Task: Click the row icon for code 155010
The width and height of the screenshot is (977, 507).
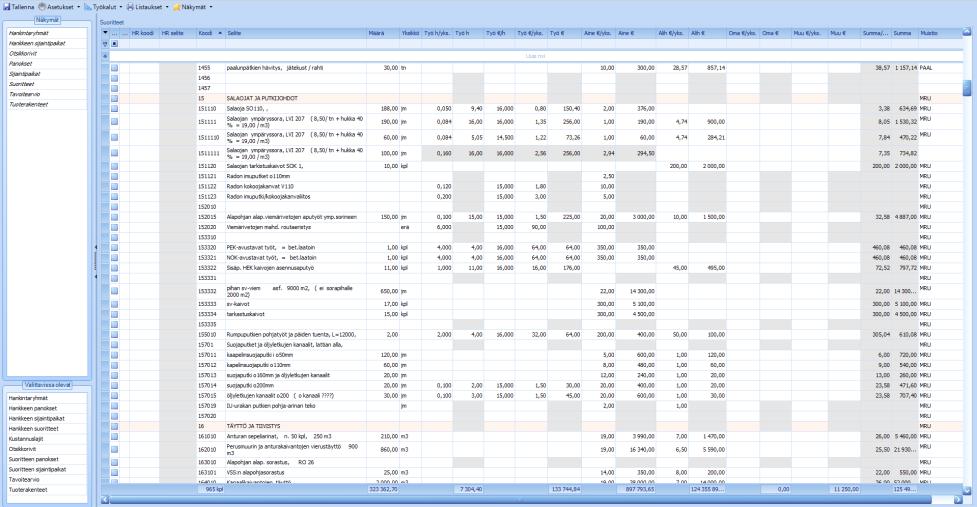Action: pos(114,334)
